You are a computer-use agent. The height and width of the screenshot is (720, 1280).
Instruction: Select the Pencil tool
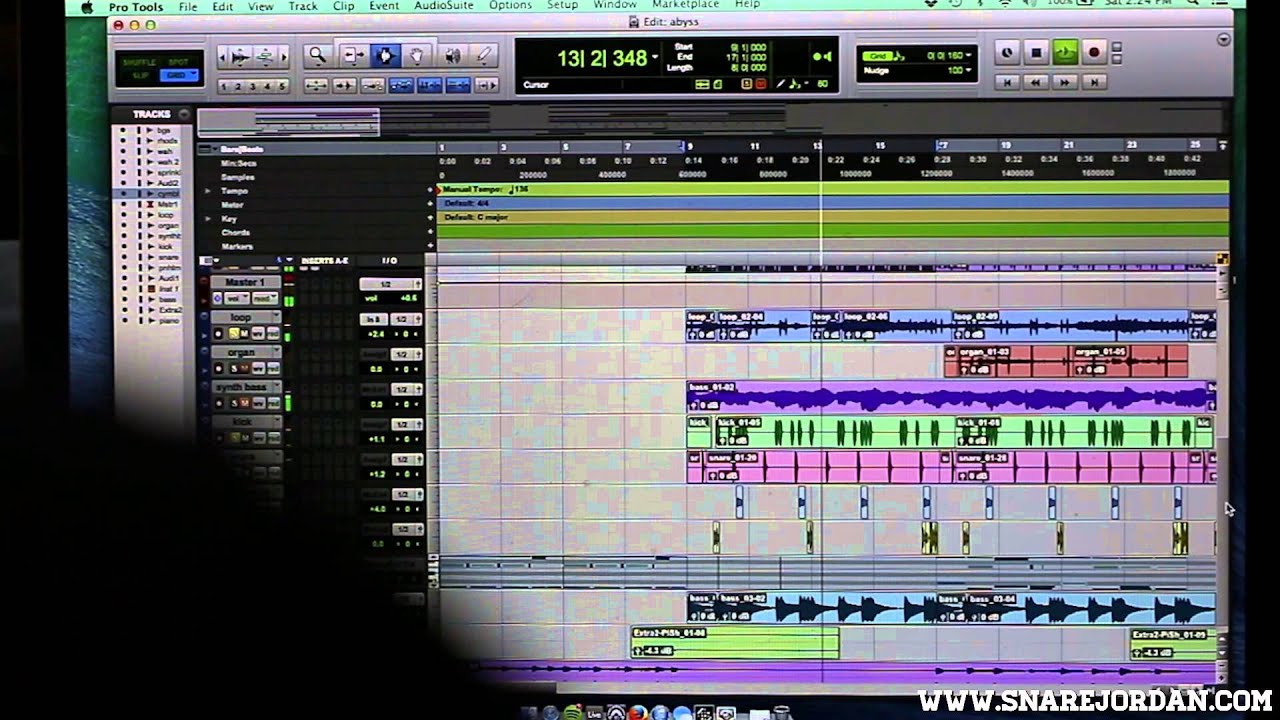(484, 56)
